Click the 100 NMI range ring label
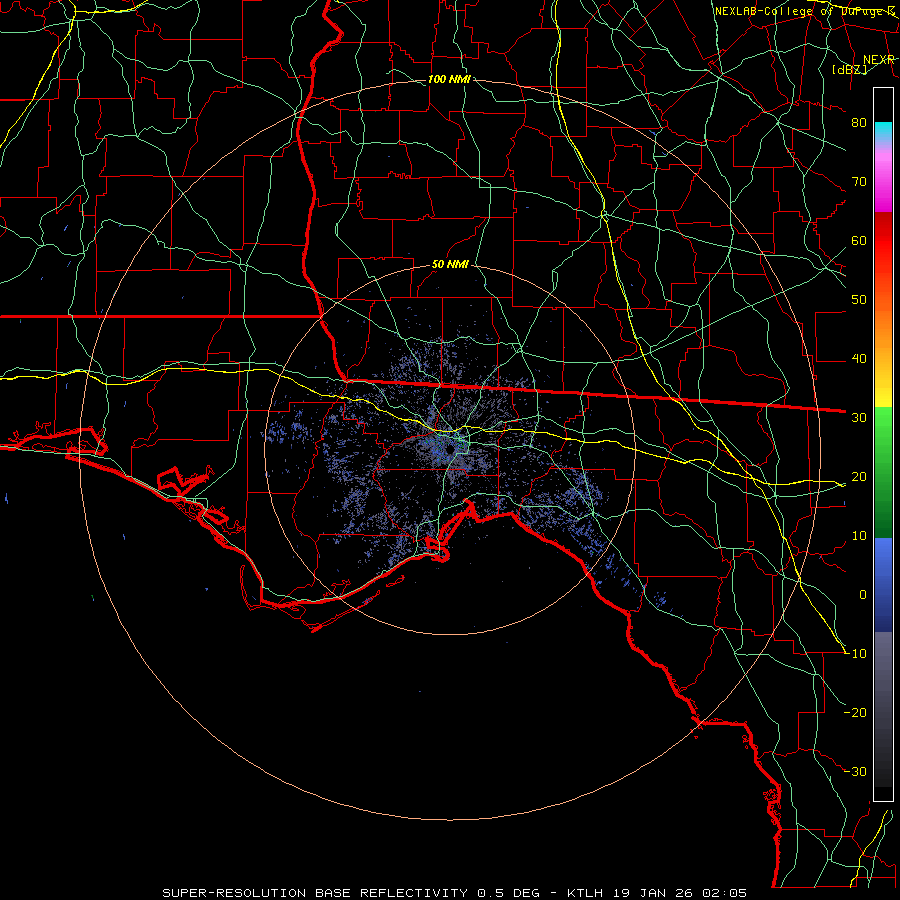 pos(449,79)
